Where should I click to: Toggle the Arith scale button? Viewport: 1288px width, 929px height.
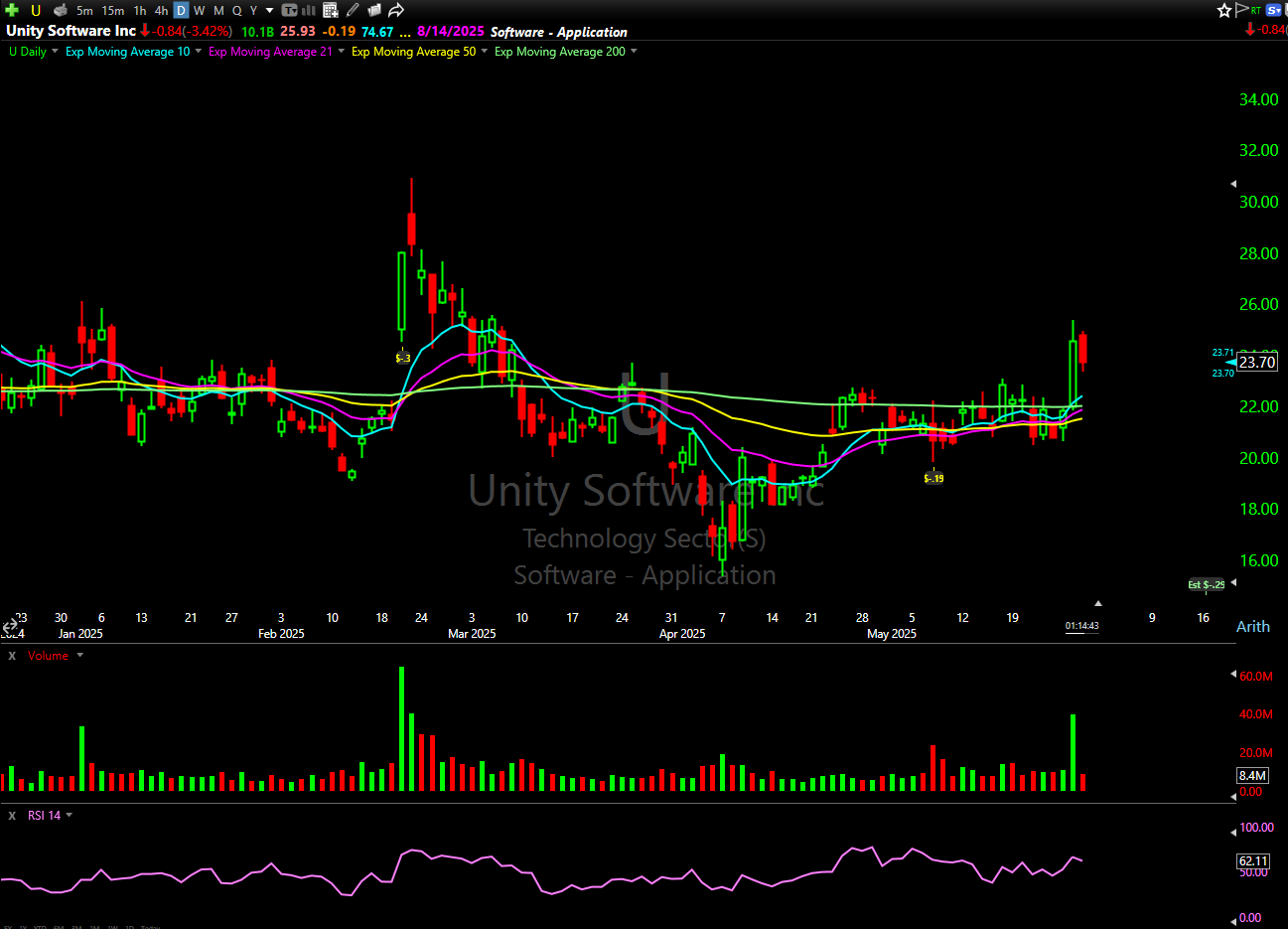(x=1253, y=626)
